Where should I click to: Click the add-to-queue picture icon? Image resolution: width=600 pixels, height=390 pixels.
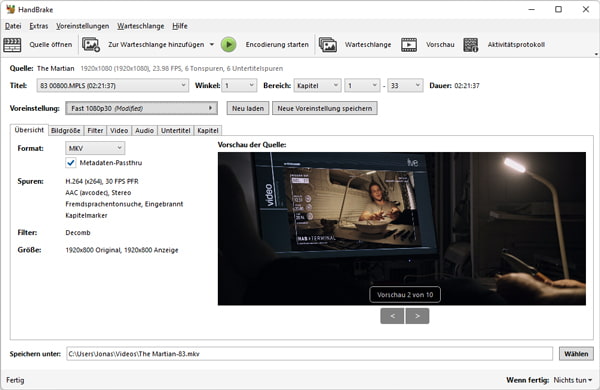tap(91, 45)
